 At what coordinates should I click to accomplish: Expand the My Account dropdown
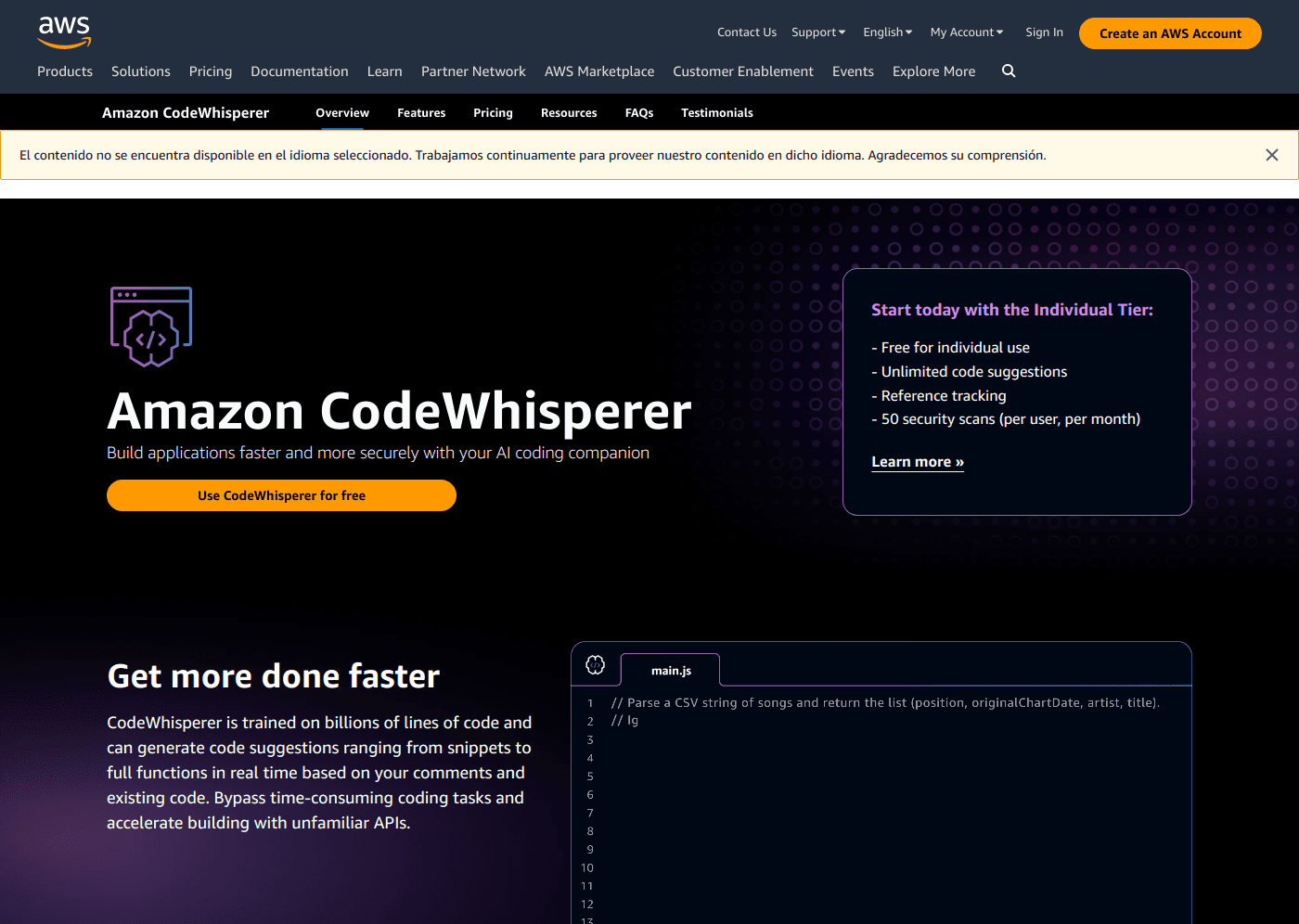click(967, 32)
